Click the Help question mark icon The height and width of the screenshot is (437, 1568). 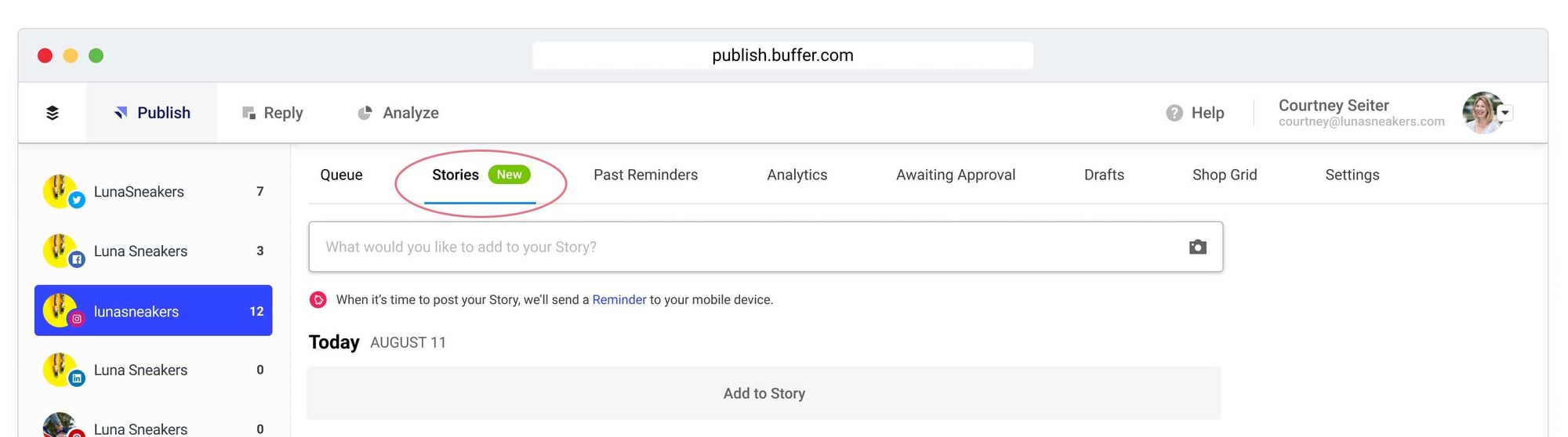pos(1174,113)
